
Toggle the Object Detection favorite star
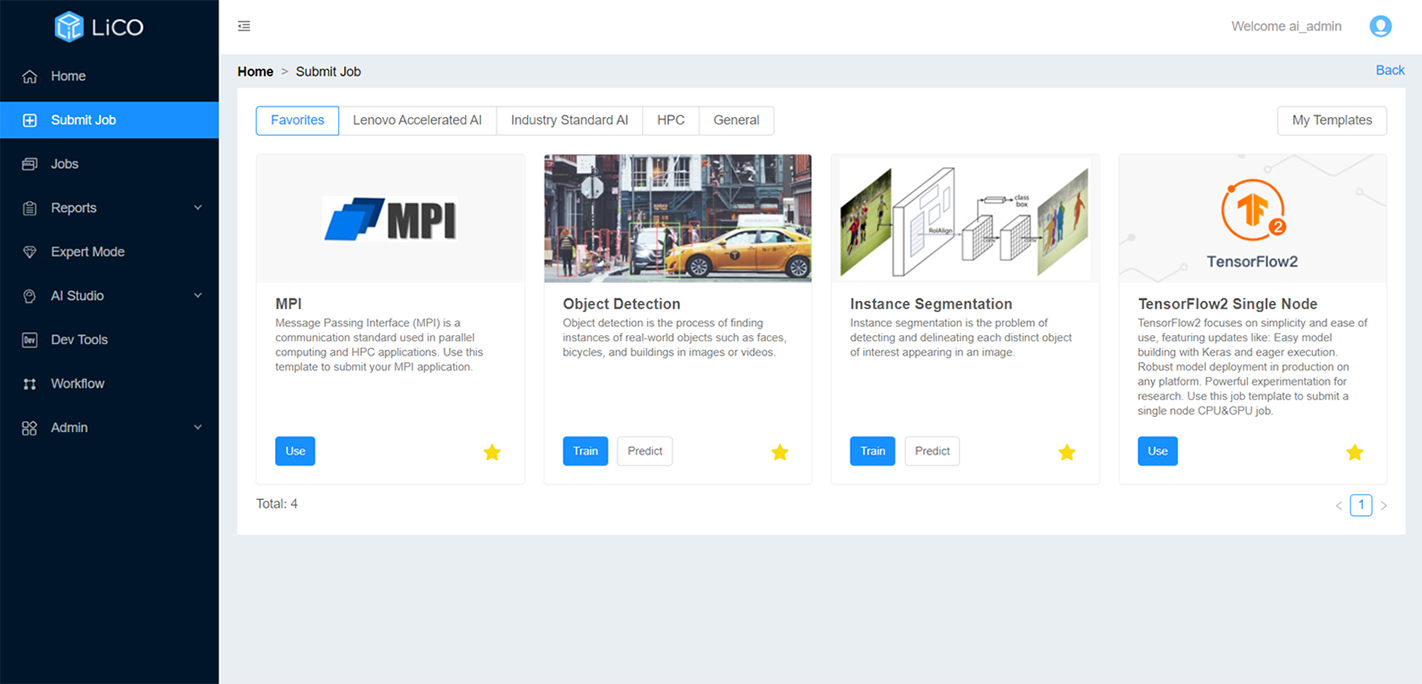[x=780, y=452]
